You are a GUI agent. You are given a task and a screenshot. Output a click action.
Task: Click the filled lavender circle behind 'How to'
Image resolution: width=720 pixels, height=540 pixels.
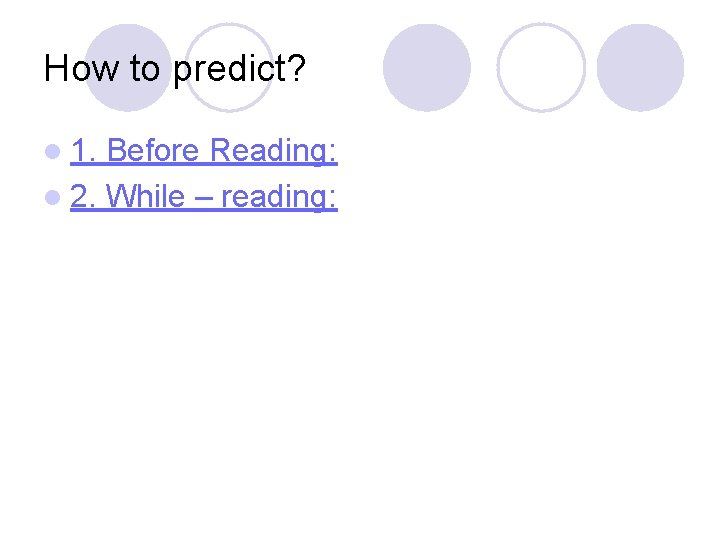click(128, 68)
